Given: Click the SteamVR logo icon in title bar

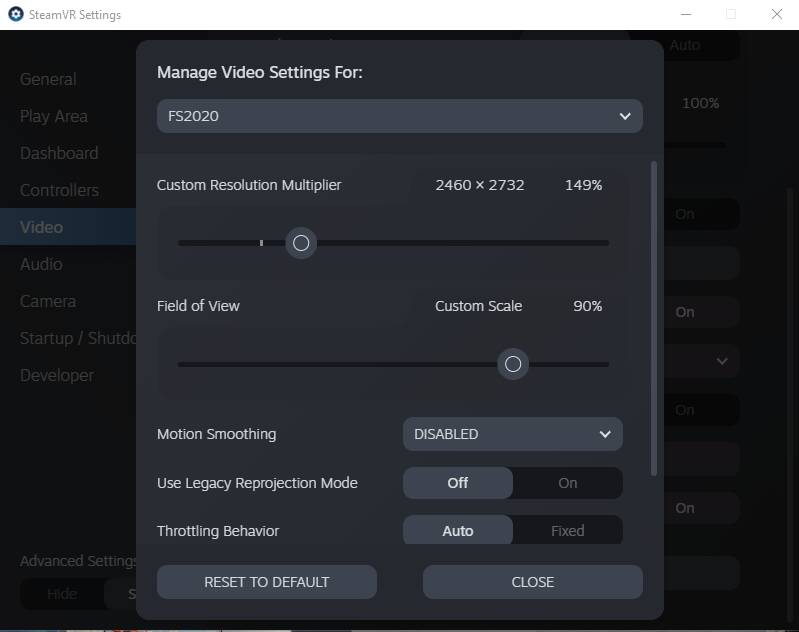Looking at the screenshot, I should (16, 14).
